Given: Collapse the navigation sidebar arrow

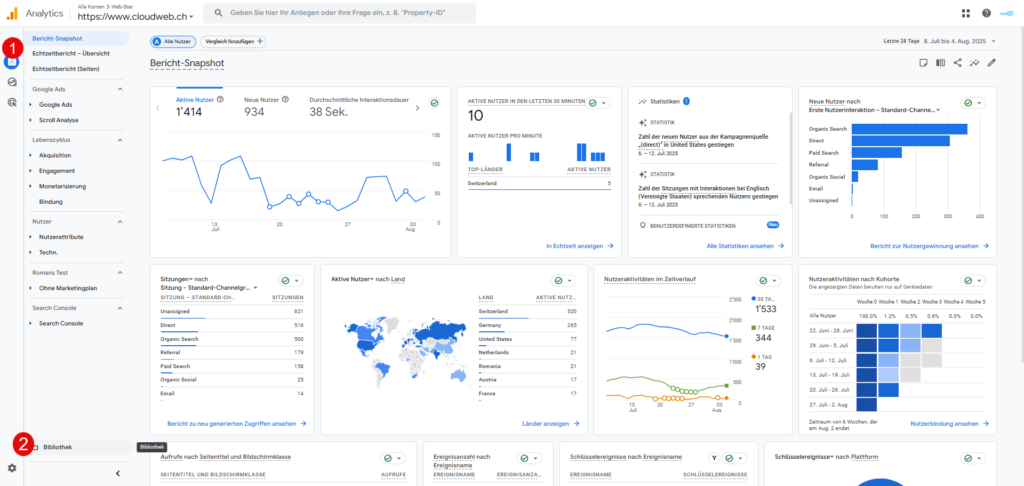Looking at the screenshot, I should click(118, 474).
